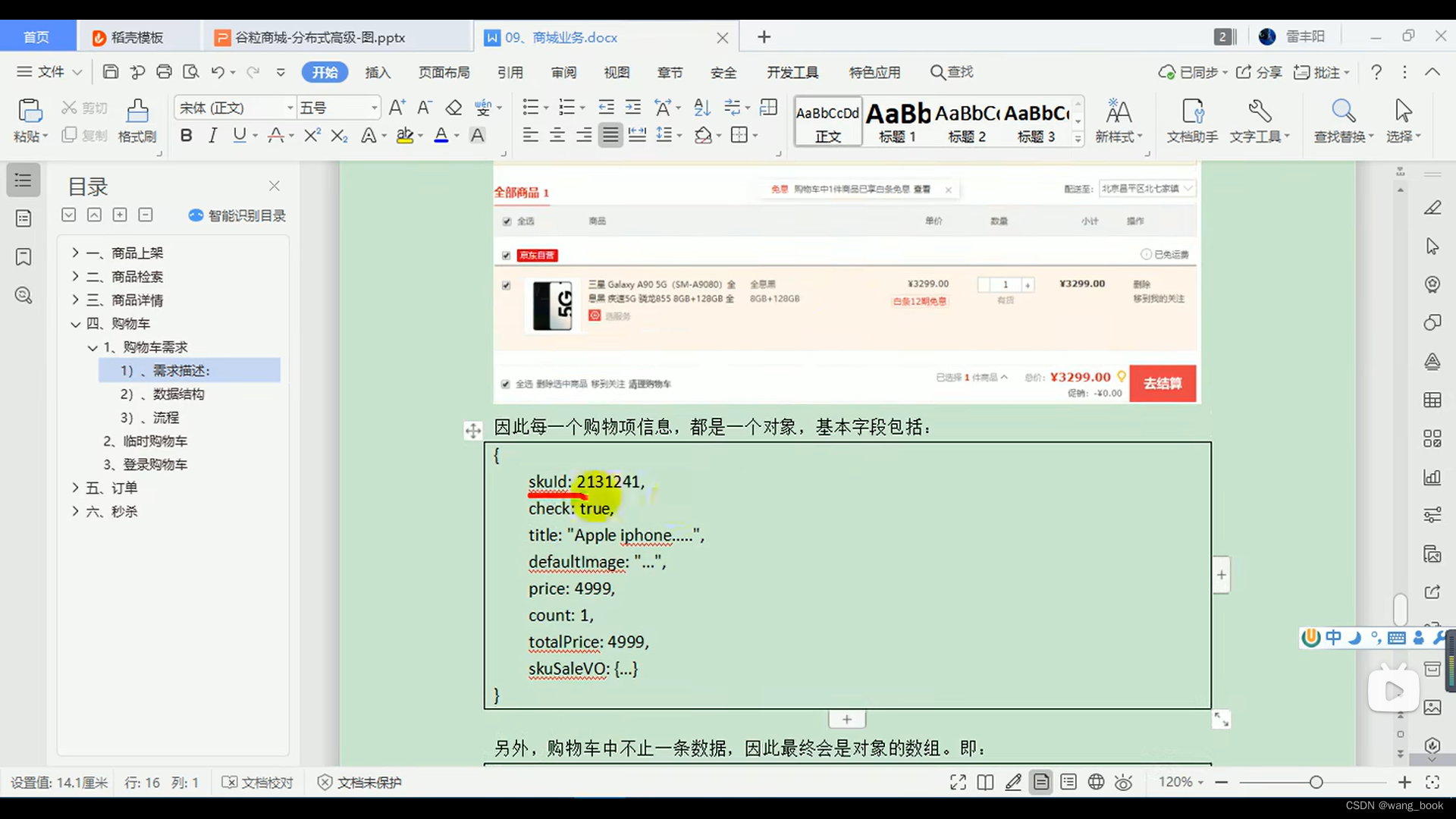Viewport: 1456px width, 819px height.
Task: Expand the styles gallery
Action: tap(1078, 138)
